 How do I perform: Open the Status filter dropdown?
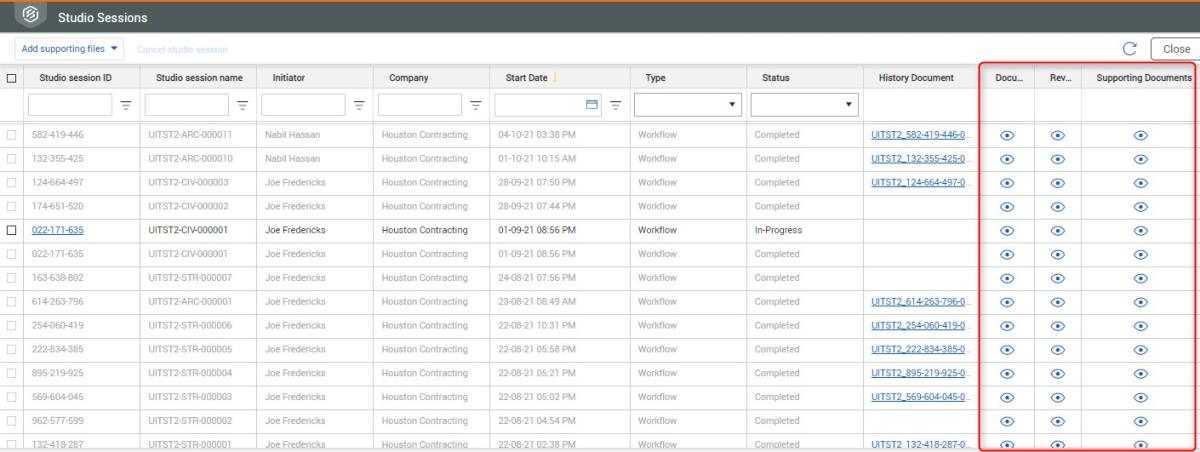coord(804,104)
